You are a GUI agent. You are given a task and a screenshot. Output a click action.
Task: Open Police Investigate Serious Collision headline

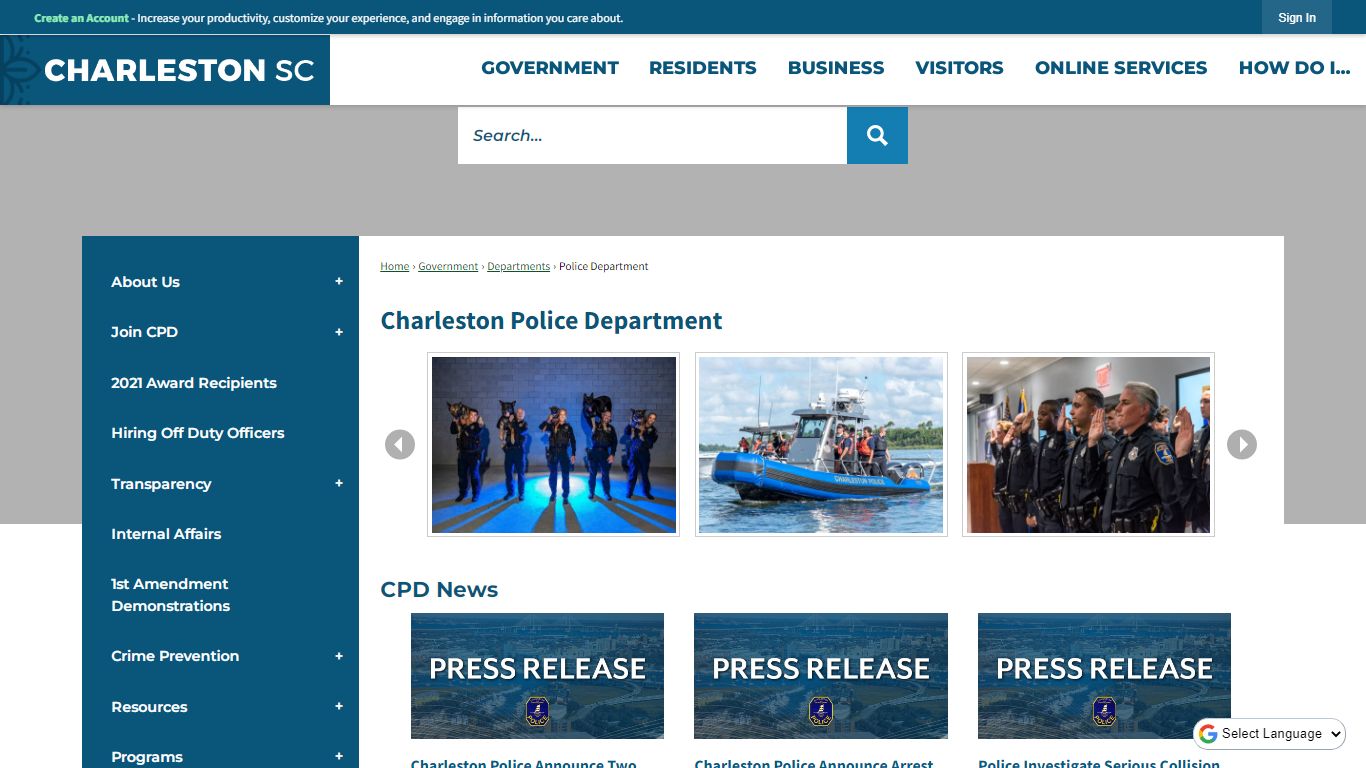pyautogui.click(x=1099, y=763)
